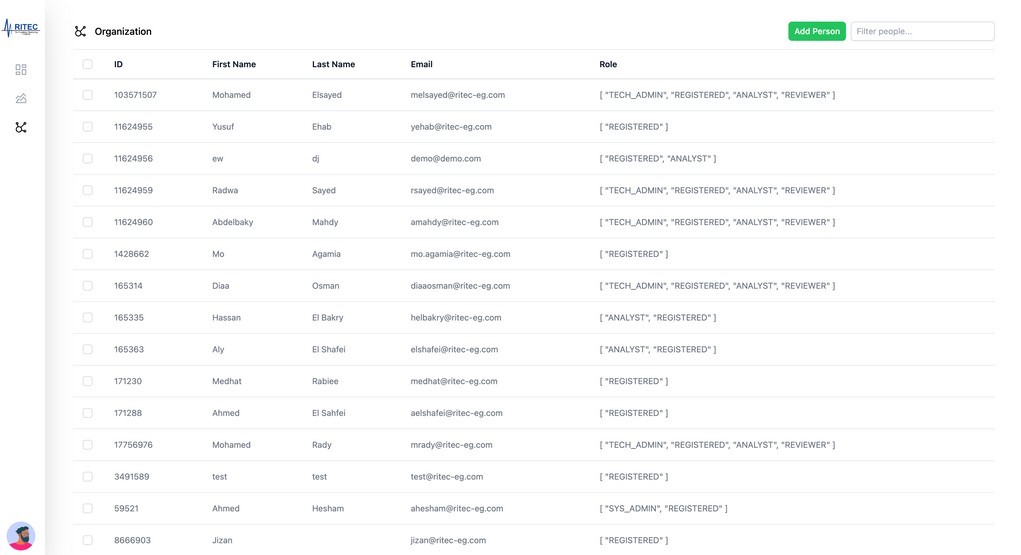Click the Last Name column header
The height and width of the screenshot is (555, 1021).
point(333,64)
